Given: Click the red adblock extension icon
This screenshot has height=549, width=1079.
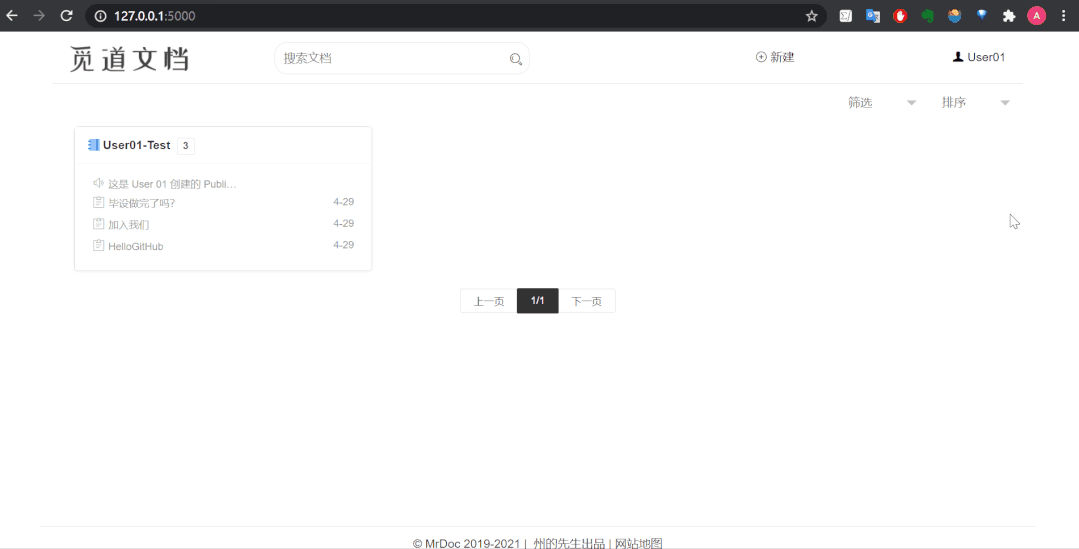Looking at the screenshot, I should click(899, 16).
